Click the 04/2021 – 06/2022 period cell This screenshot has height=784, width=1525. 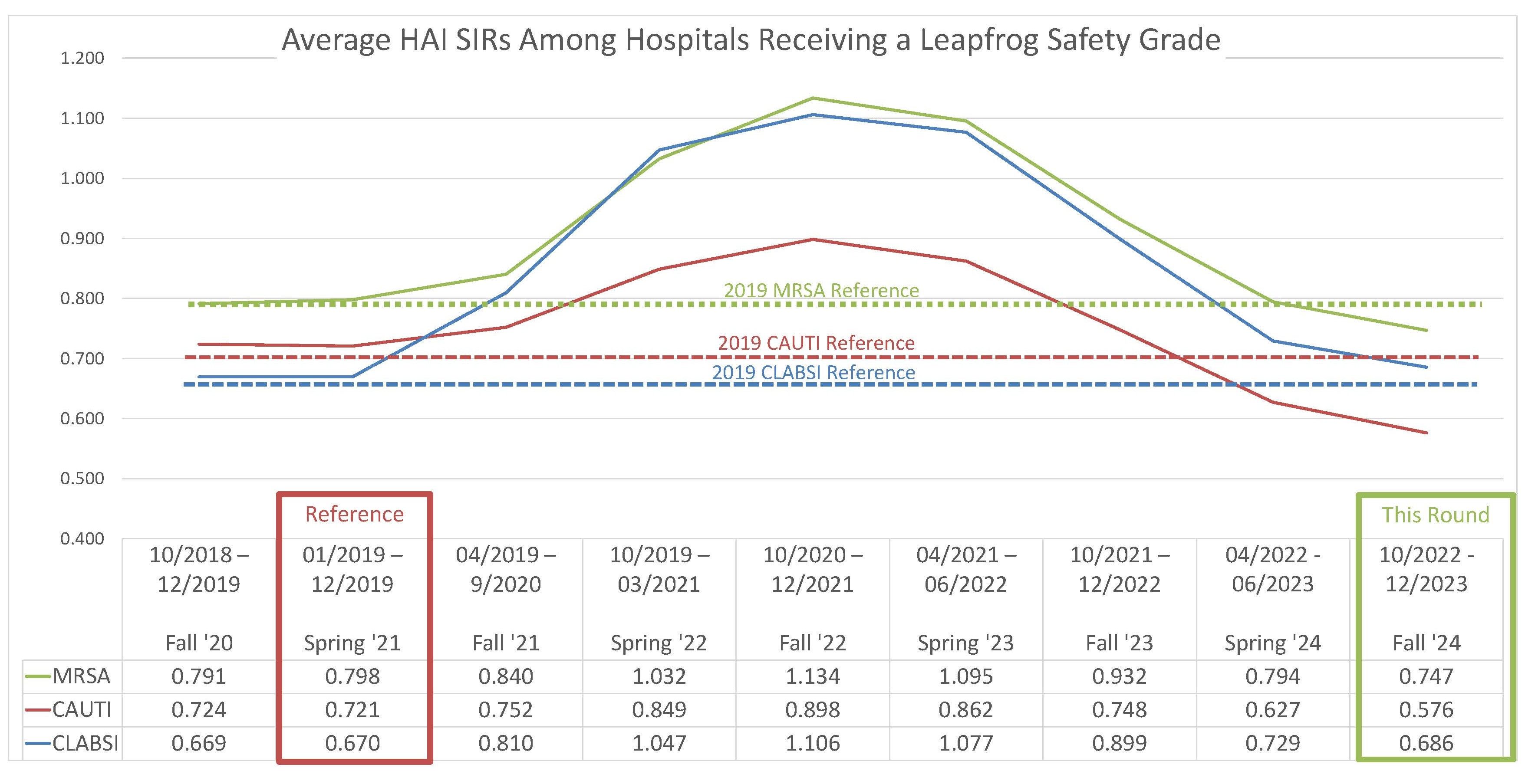coord(966,569)
